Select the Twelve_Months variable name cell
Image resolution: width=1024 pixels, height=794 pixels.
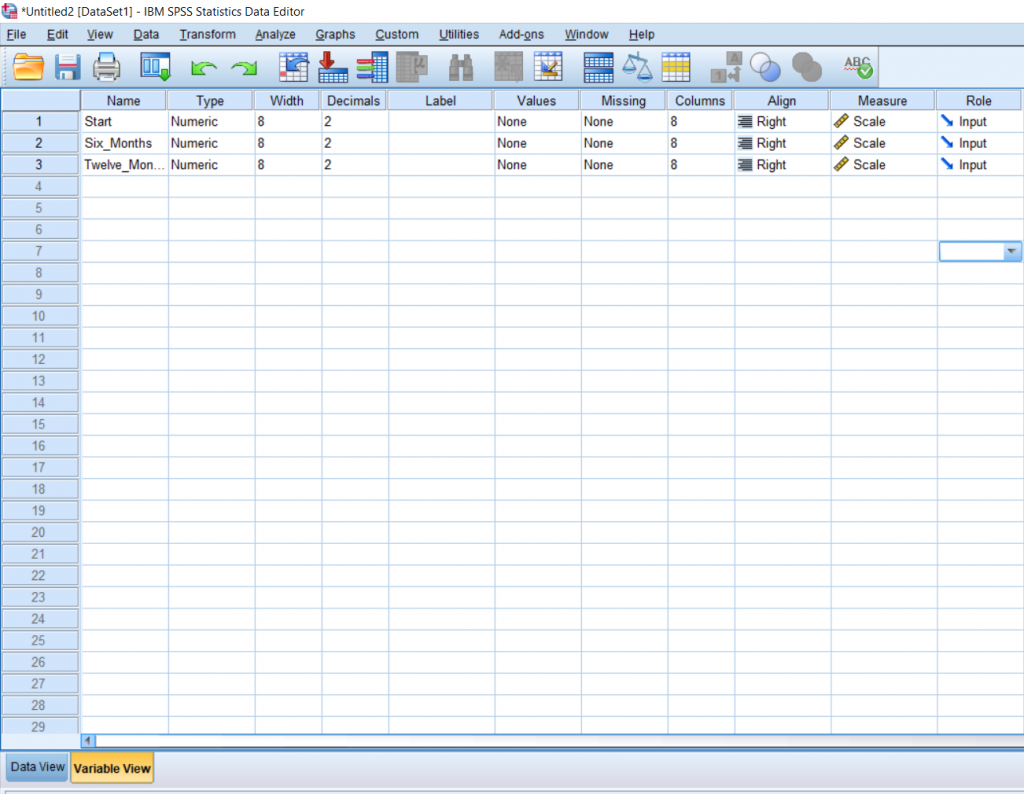(122, 164)
